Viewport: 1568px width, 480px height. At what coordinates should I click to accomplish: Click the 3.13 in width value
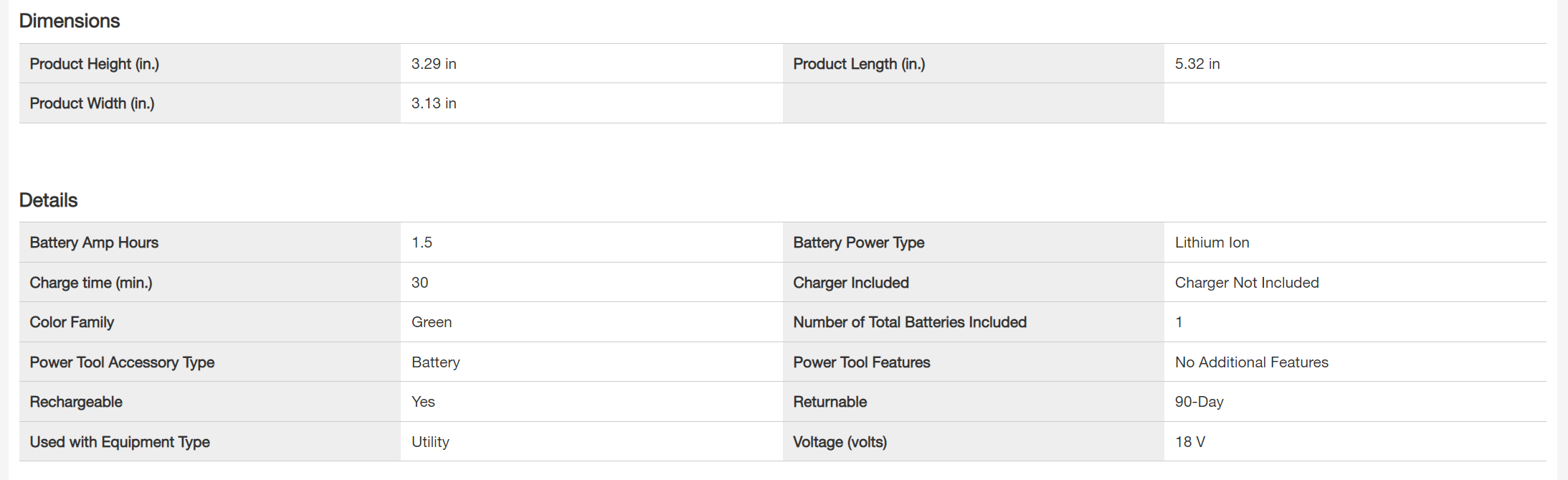tap(434, 103)
